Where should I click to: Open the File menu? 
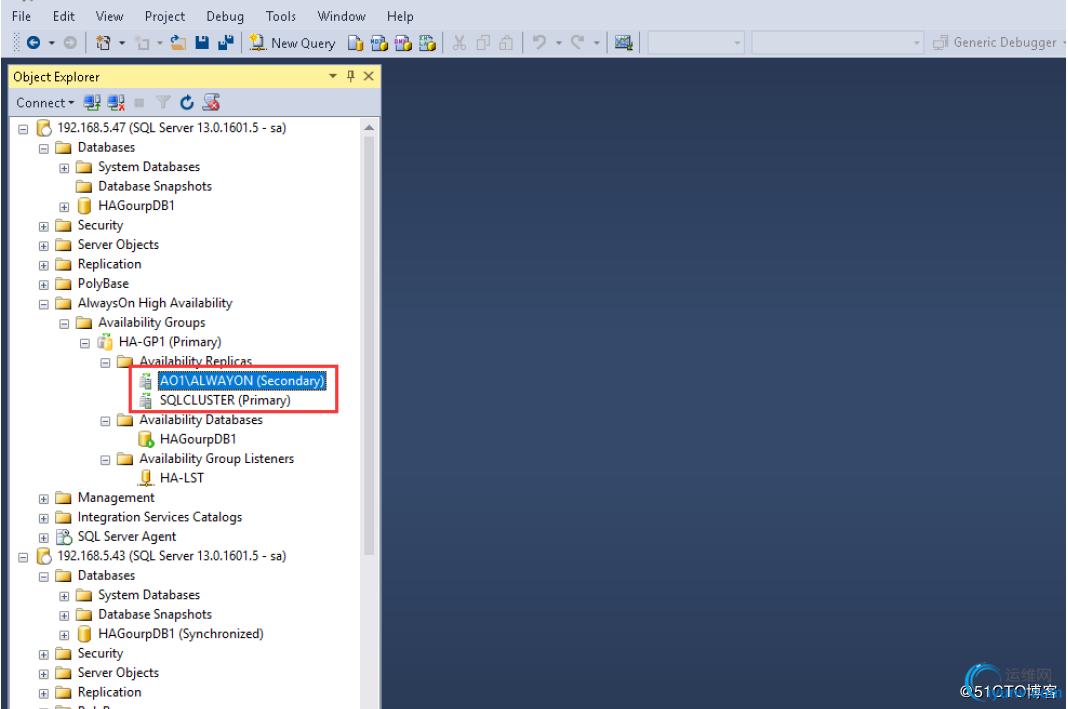pos(21,16)
